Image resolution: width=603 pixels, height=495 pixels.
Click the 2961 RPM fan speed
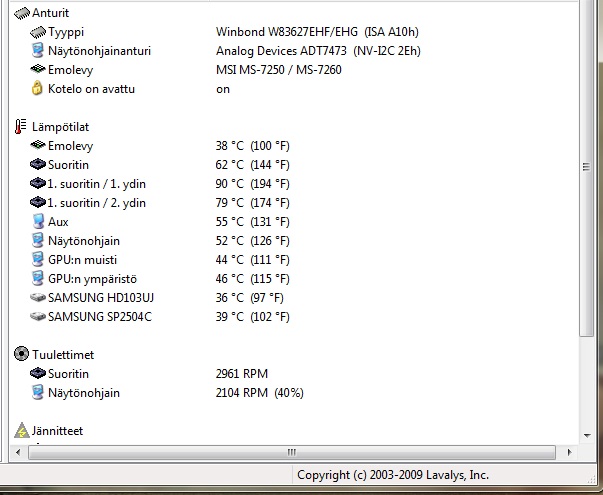242,373
